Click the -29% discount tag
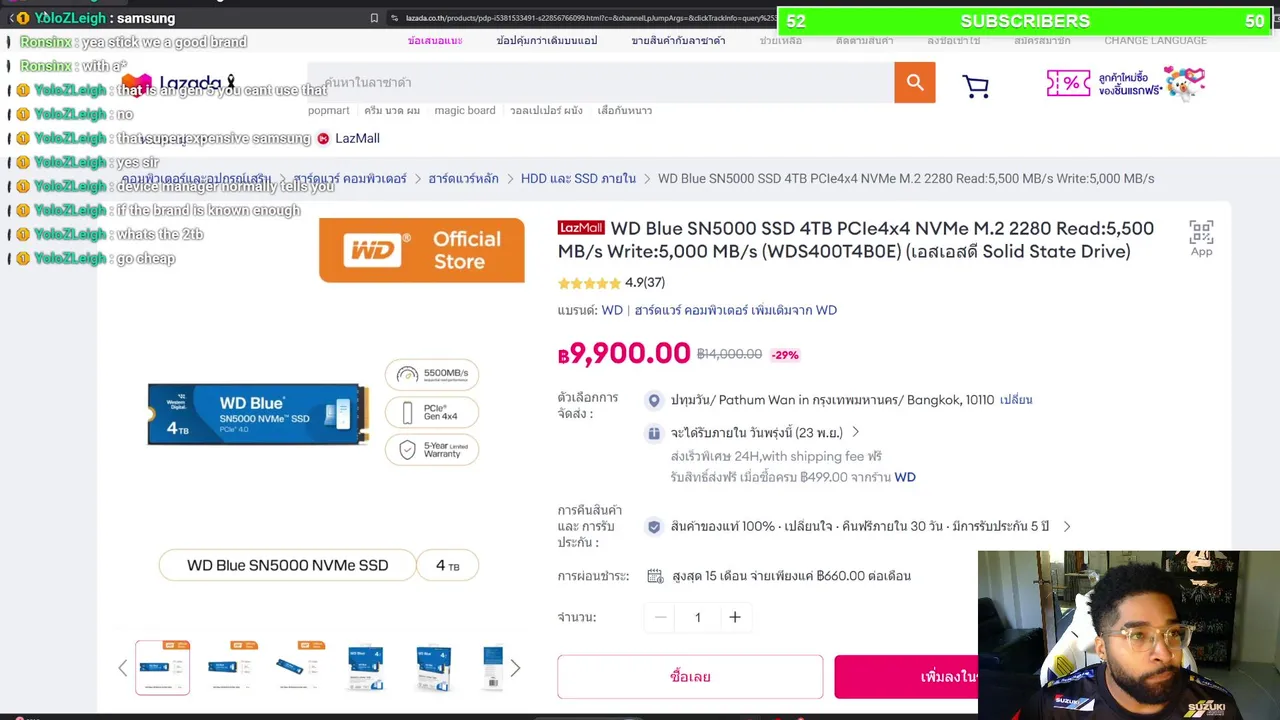This screenshot has width=1280, height=720. pos(785,355)
